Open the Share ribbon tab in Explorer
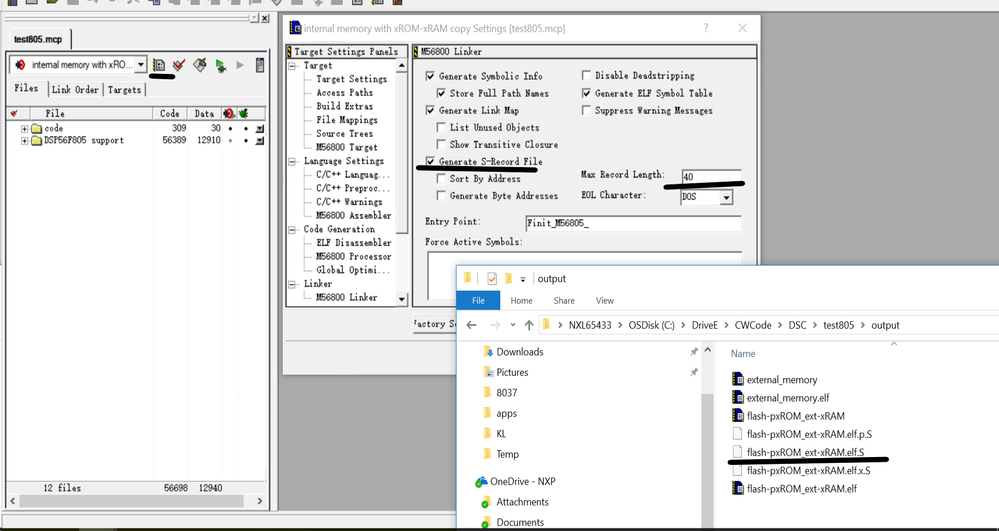The height and width of the screenshot is (531, 999). 564,300
